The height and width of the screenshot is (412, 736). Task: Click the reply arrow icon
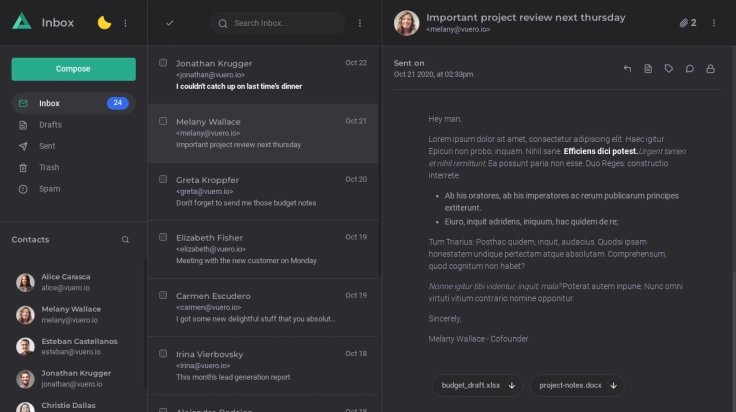627,69
